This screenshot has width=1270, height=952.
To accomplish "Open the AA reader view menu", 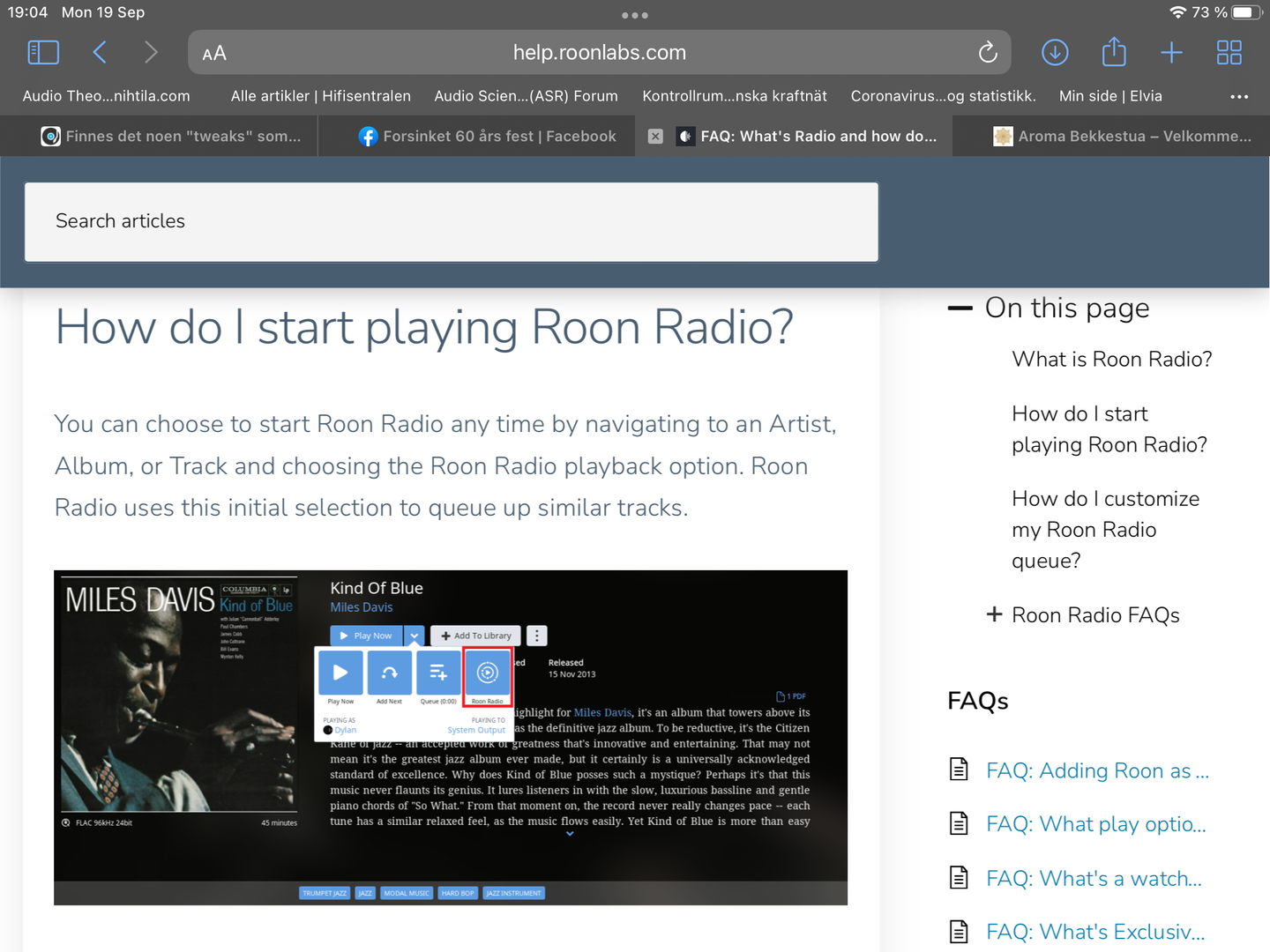I will point(214,54).
